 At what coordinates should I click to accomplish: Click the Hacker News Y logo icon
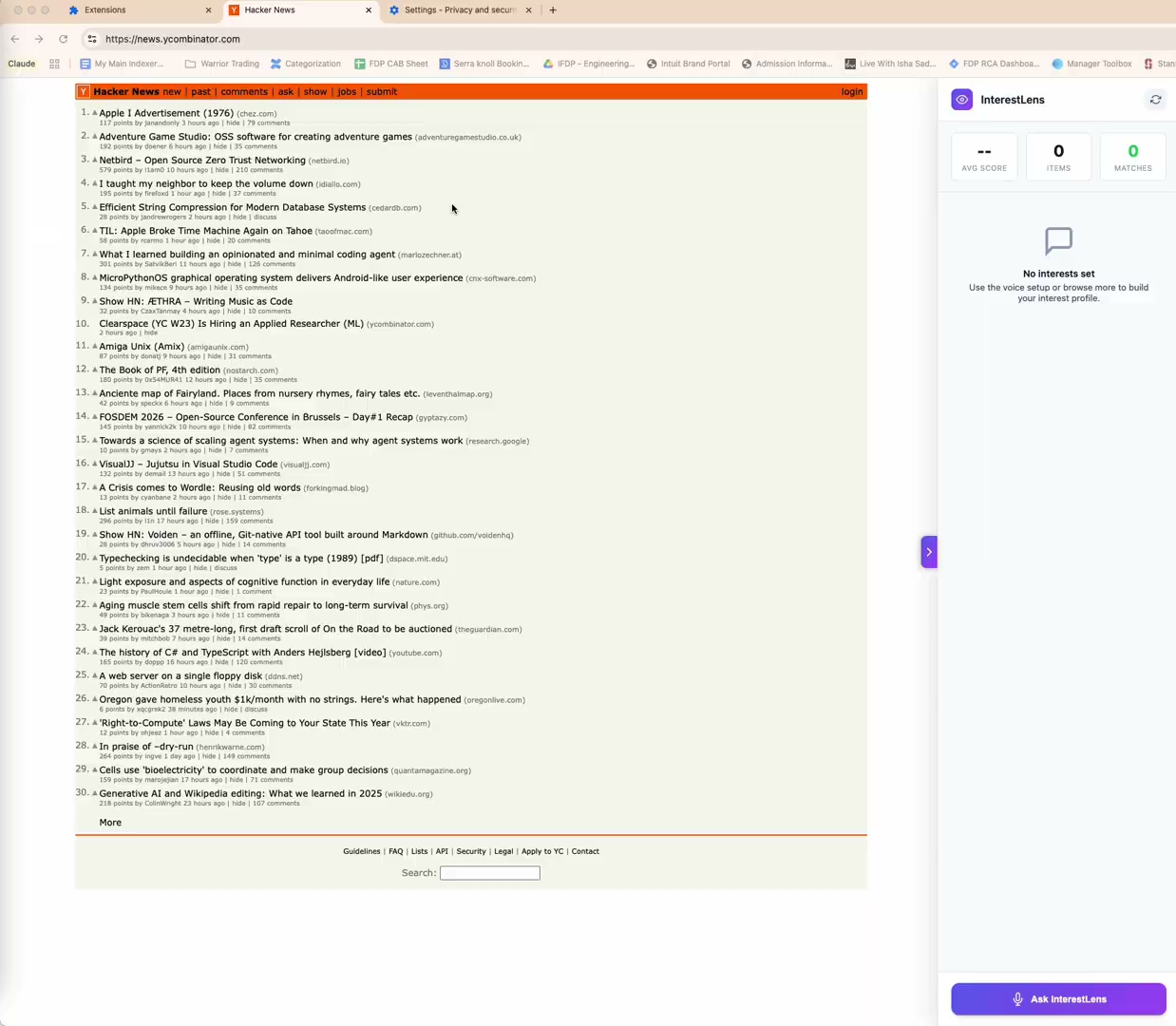(84, 91)
